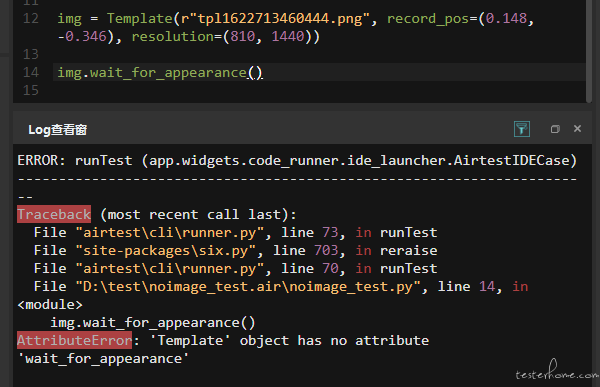Click the code editor vertical scrollbar
The width and height of the screenshot is (600, 387).
click(x=589, y=50)
